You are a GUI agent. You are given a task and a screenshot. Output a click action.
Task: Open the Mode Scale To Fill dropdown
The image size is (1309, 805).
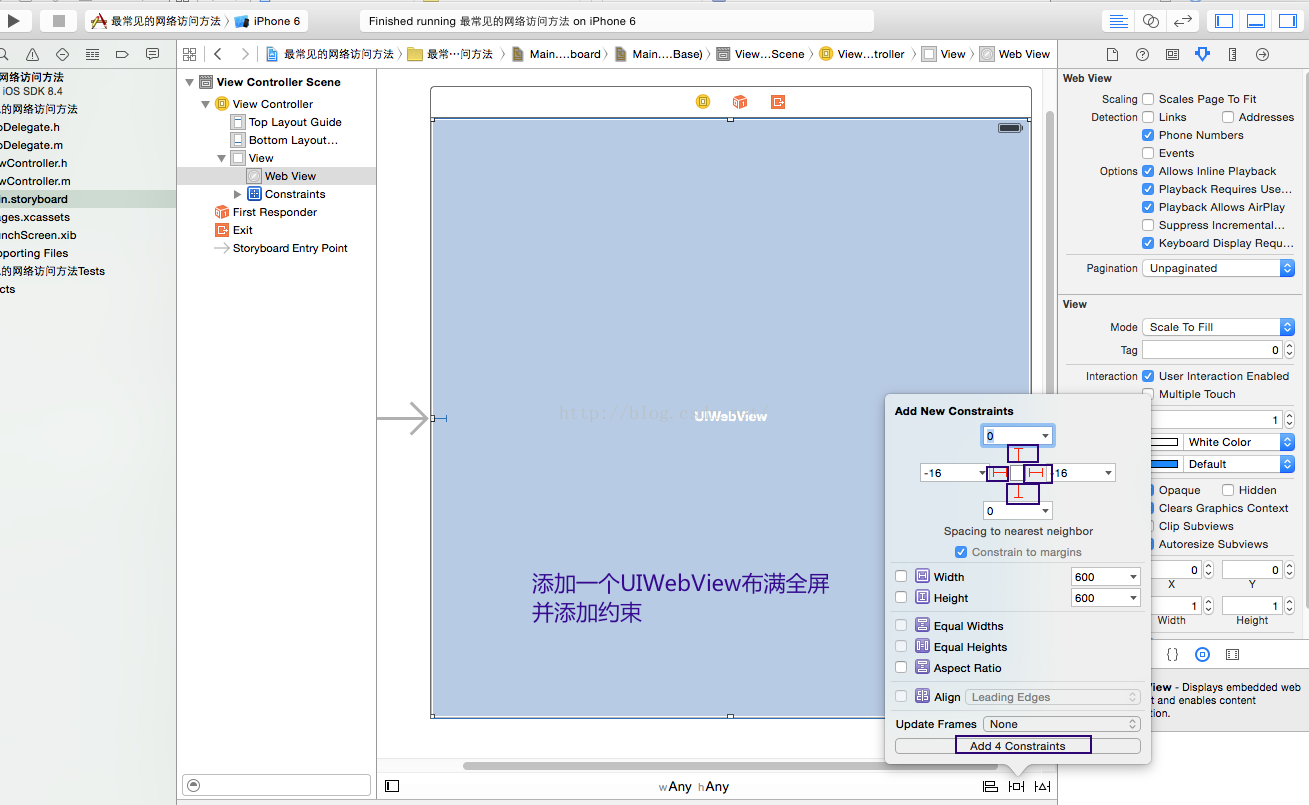click(1218, 327)
